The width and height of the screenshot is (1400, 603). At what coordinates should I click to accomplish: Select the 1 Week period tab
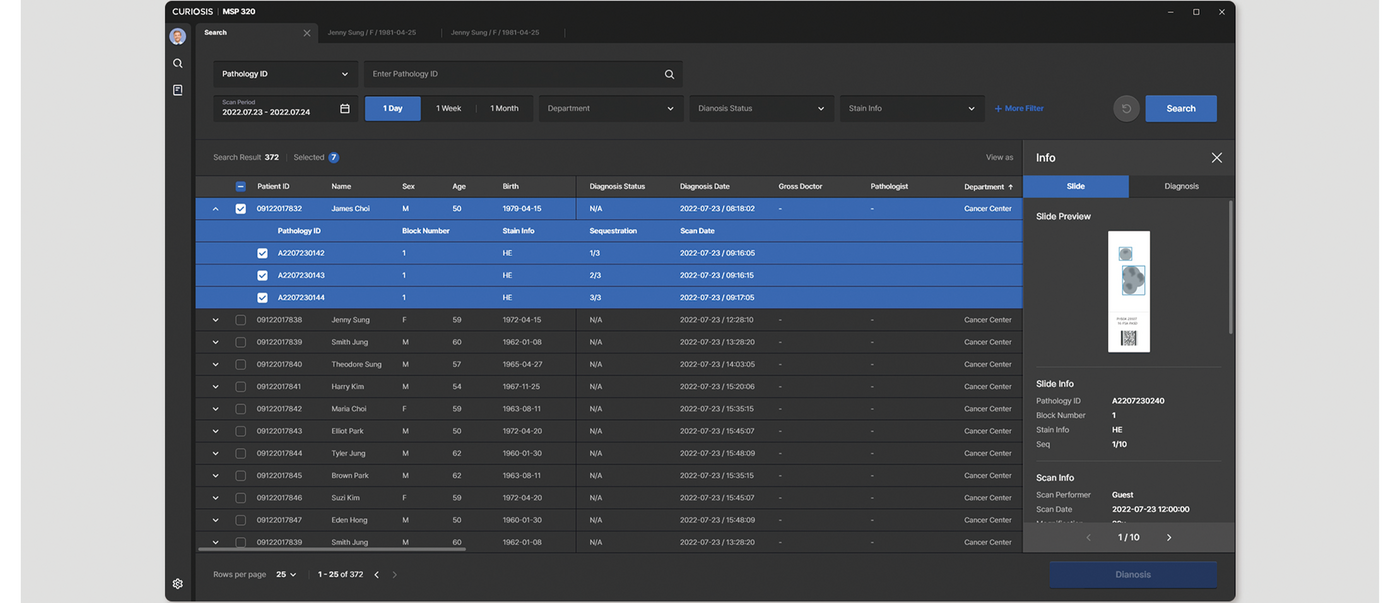(448, 108)
